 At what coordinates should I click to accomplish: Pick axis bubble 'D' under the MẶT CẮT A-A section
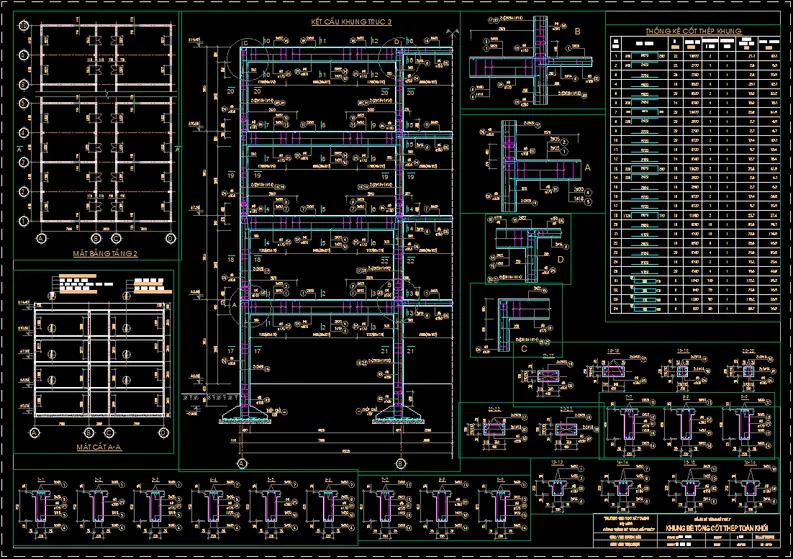pyautogui.click(x=163, y=433)
